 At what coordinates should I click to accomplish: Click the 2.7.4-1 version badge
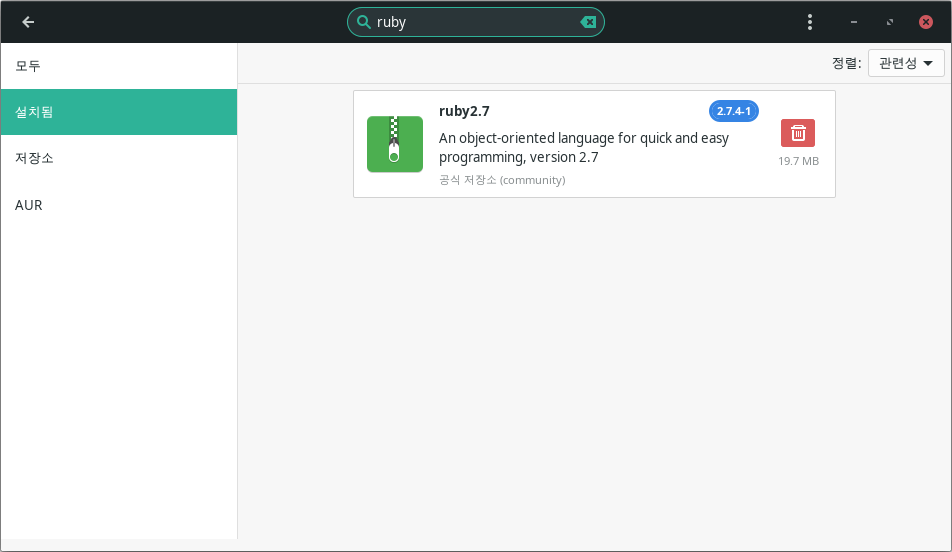click(733, 111)
